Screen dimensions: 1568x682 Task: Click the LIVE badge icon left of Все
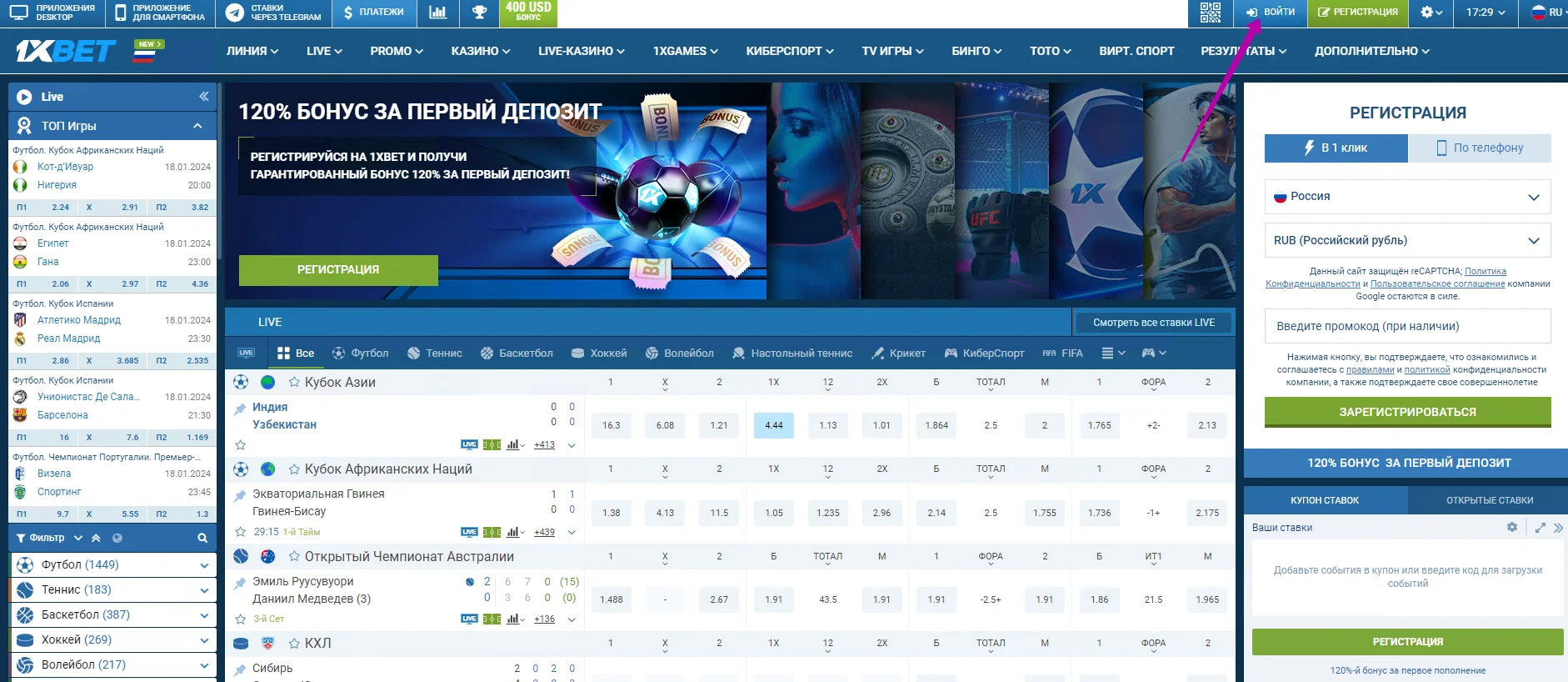tap(246, 354)
